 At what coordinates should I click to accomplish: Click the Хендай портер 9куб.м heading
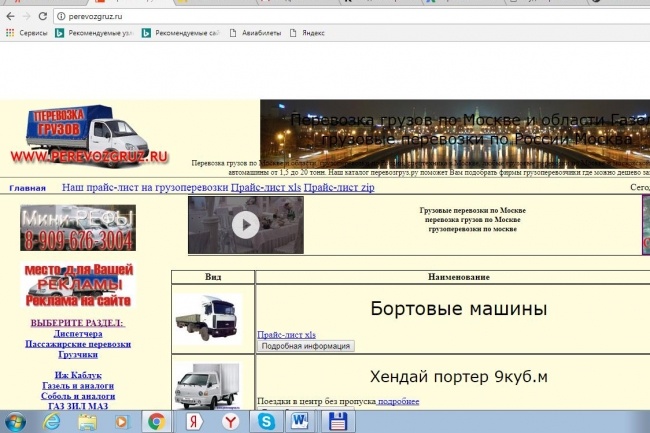point(458,377)
